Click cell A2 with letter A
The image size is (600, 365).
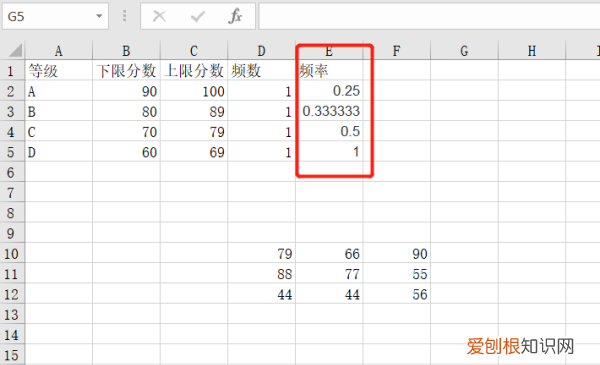point(59,91)
